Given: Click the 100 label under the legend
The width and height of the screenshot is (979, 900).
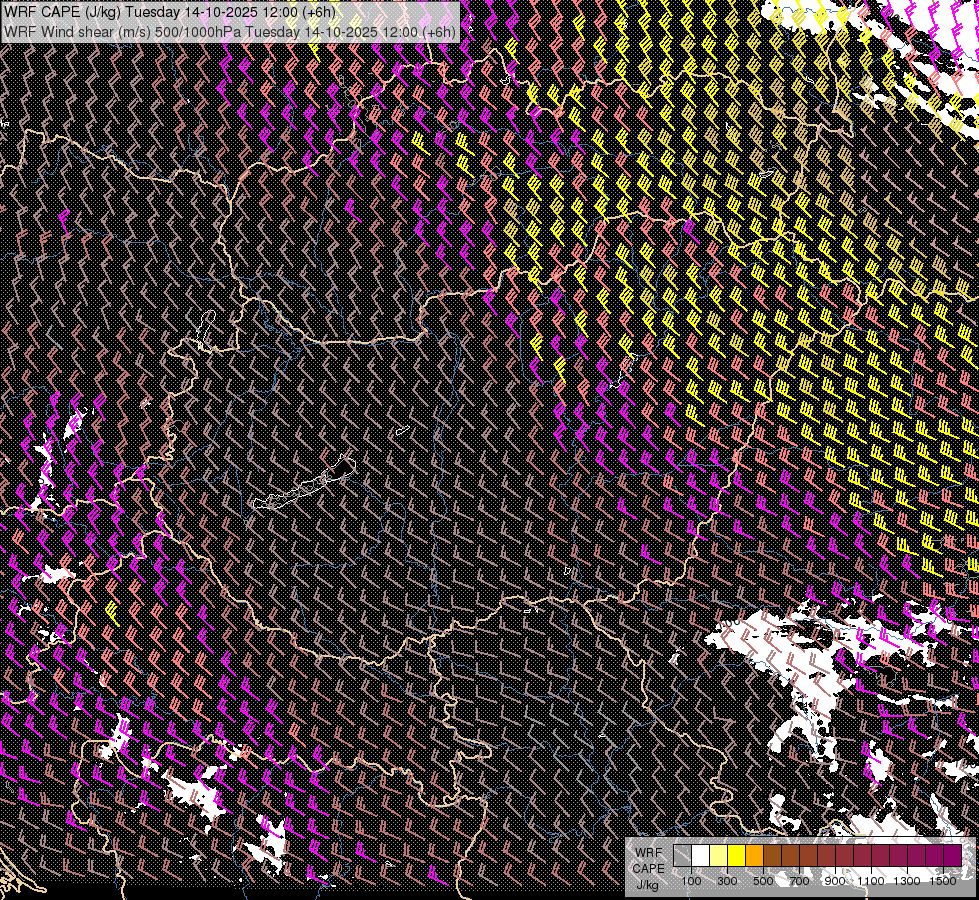Looking at the screenshot, I should click(x=691, y=881).
